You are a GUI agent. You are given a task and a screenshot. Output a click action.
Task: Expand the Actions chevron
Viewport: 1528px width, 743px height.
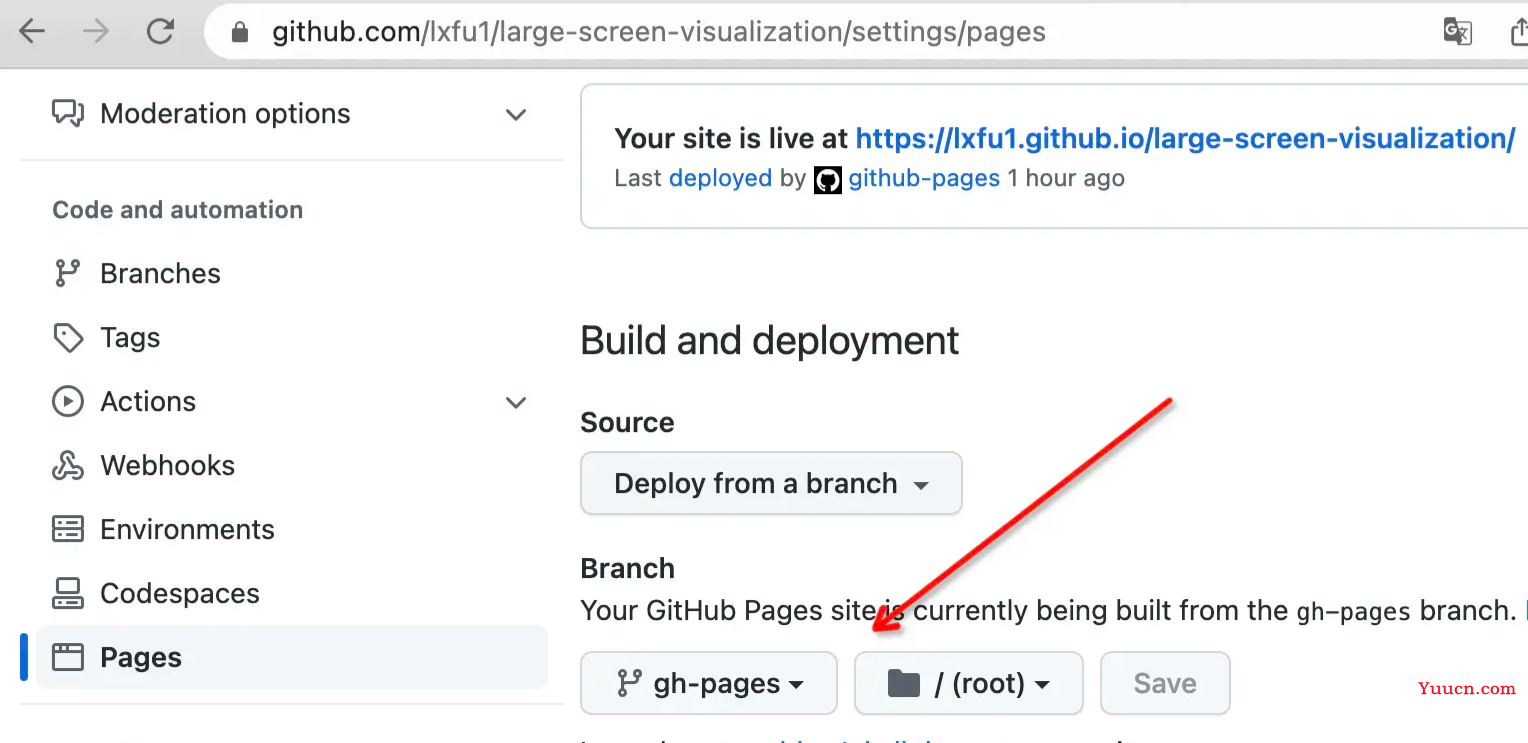516,403
